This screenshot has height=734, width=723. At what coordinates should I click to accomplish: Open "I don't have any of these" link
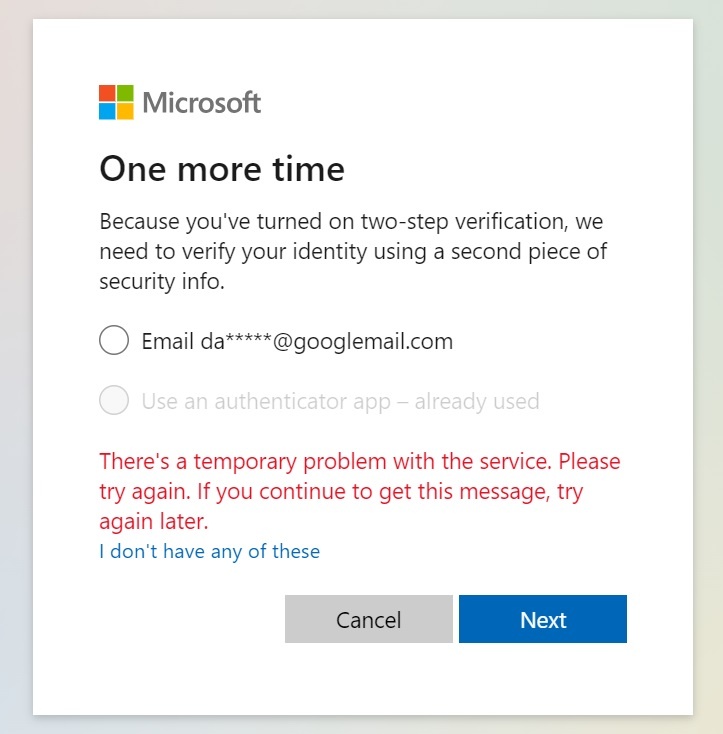point(209,551)
